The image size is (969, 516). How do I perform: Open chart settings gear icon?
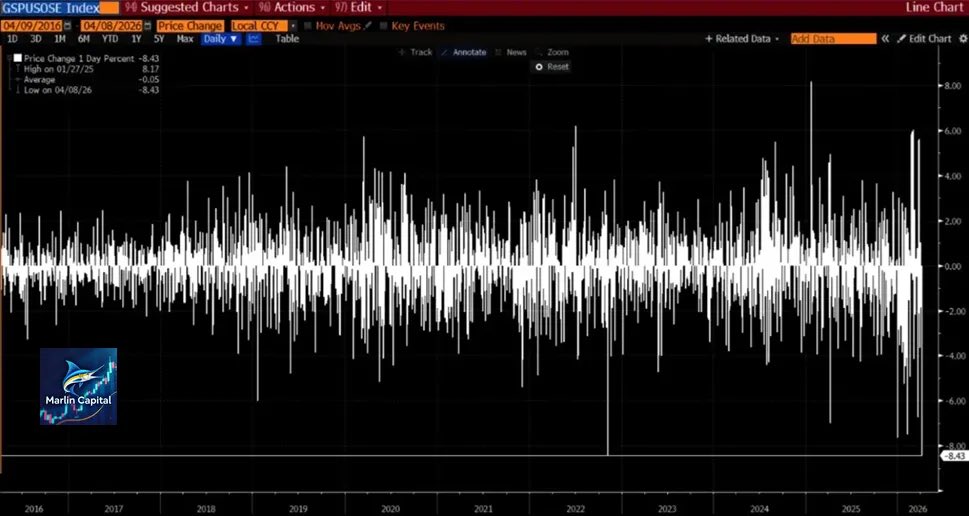pos(960,39)
